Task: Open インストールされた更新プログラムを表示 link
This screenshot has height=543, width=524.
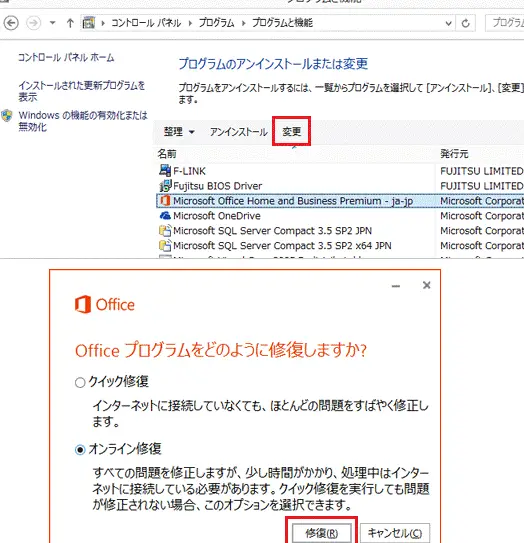Action: [81, 91]
